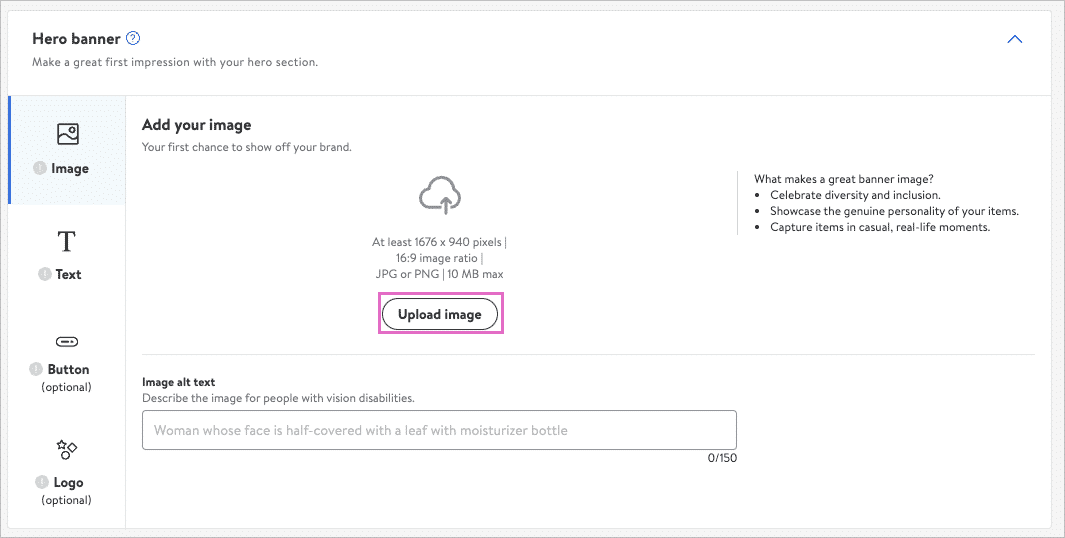1065x538 pixels.
Task: Select the Button (optional) tab label
Action: click(68, 370)
